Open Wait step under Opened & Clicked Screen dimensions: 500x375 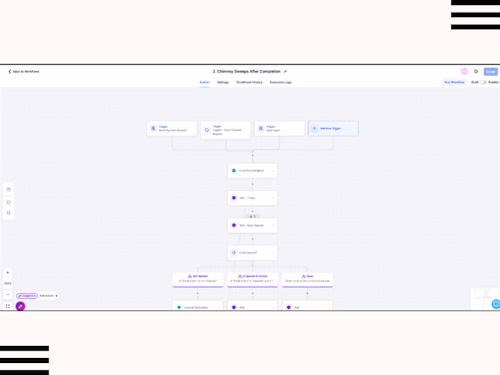click(x=252, y=306)
